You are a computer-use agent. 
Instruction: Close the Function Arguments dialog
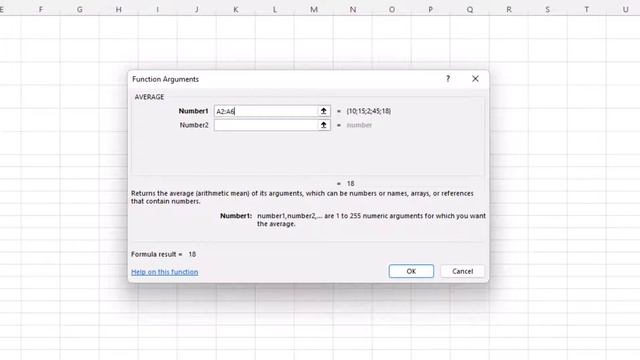click(x=475, y=79)
